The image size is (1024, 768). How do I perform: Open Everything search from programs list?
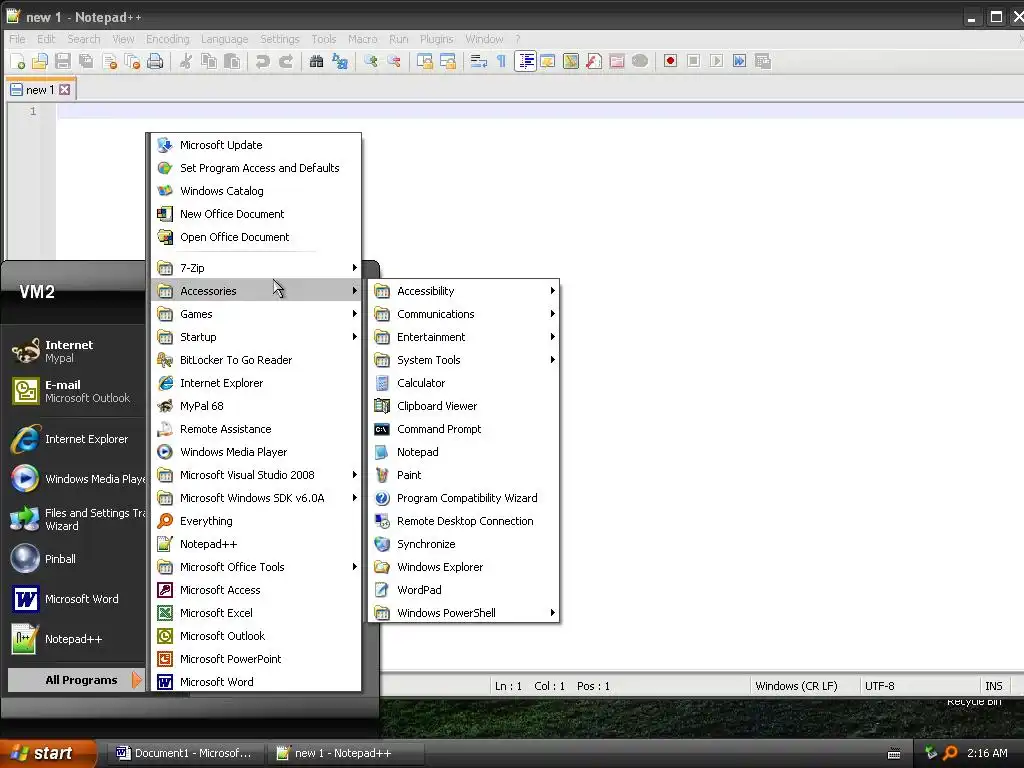(x=256, y=521)
